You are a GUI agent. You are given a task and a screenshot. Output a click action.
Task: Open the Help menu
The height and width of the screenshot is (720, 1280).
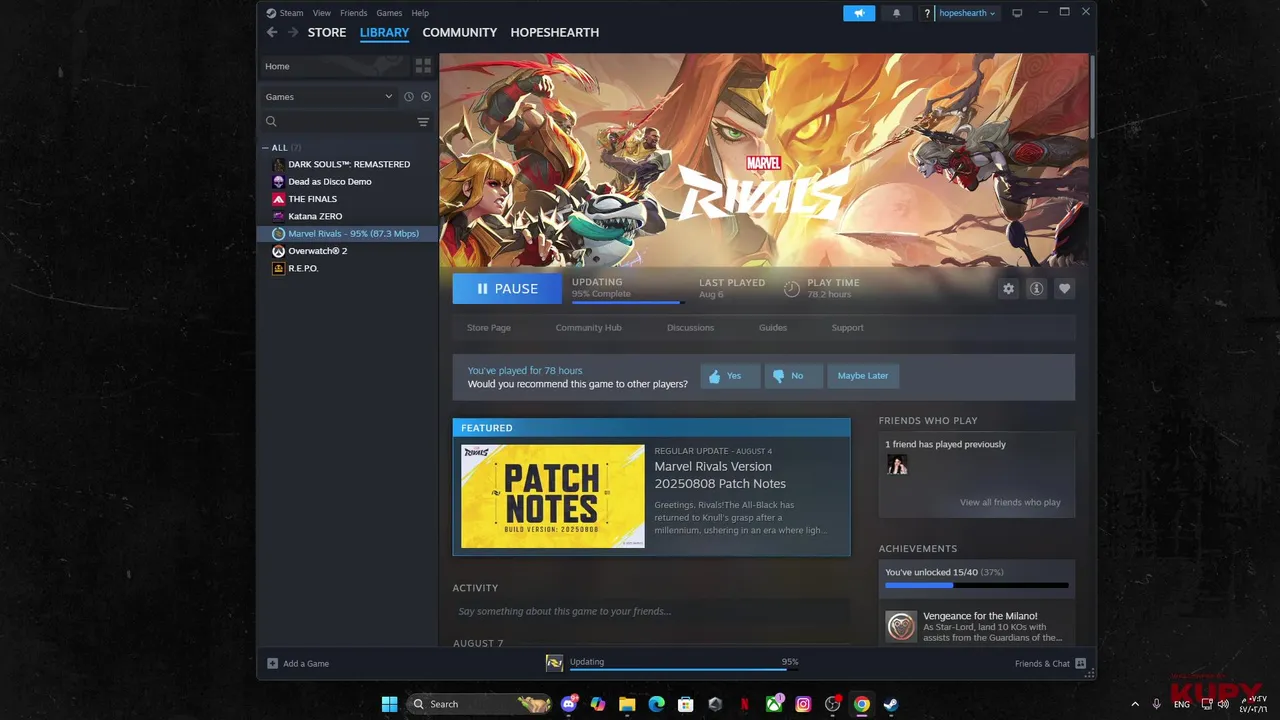coord(420,13)
